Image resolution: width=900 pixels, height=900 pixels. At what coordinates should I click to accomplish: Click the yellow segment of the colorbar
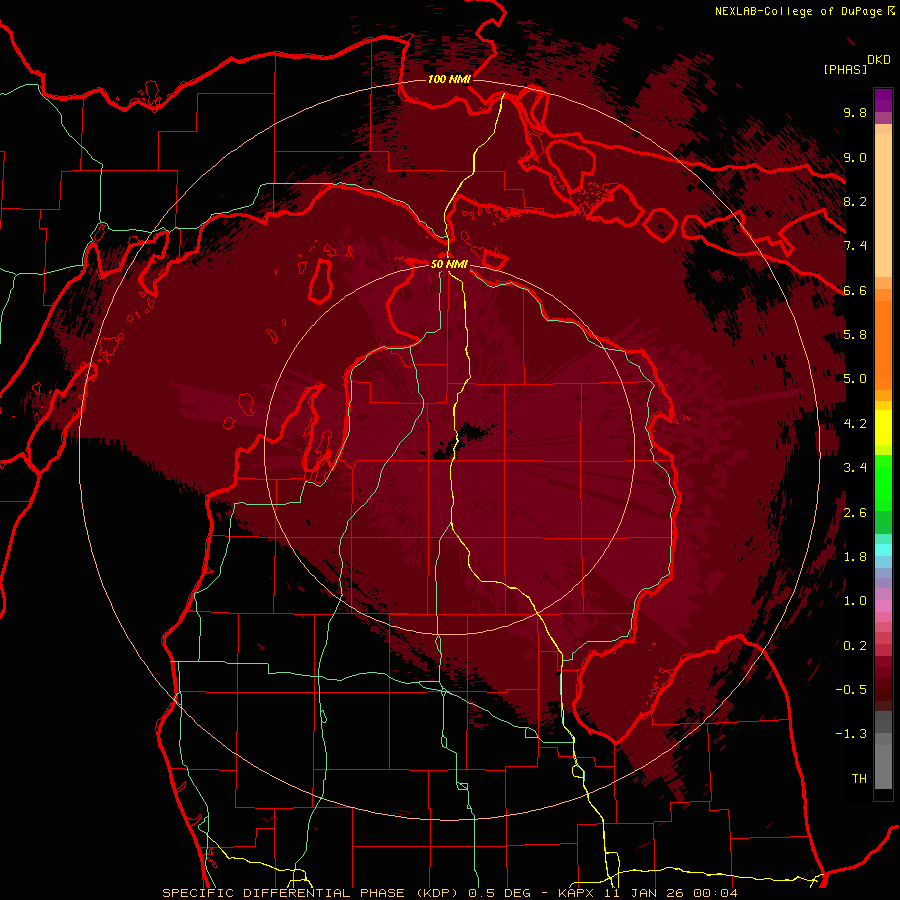pyautogui.click(x=883, y=428)
